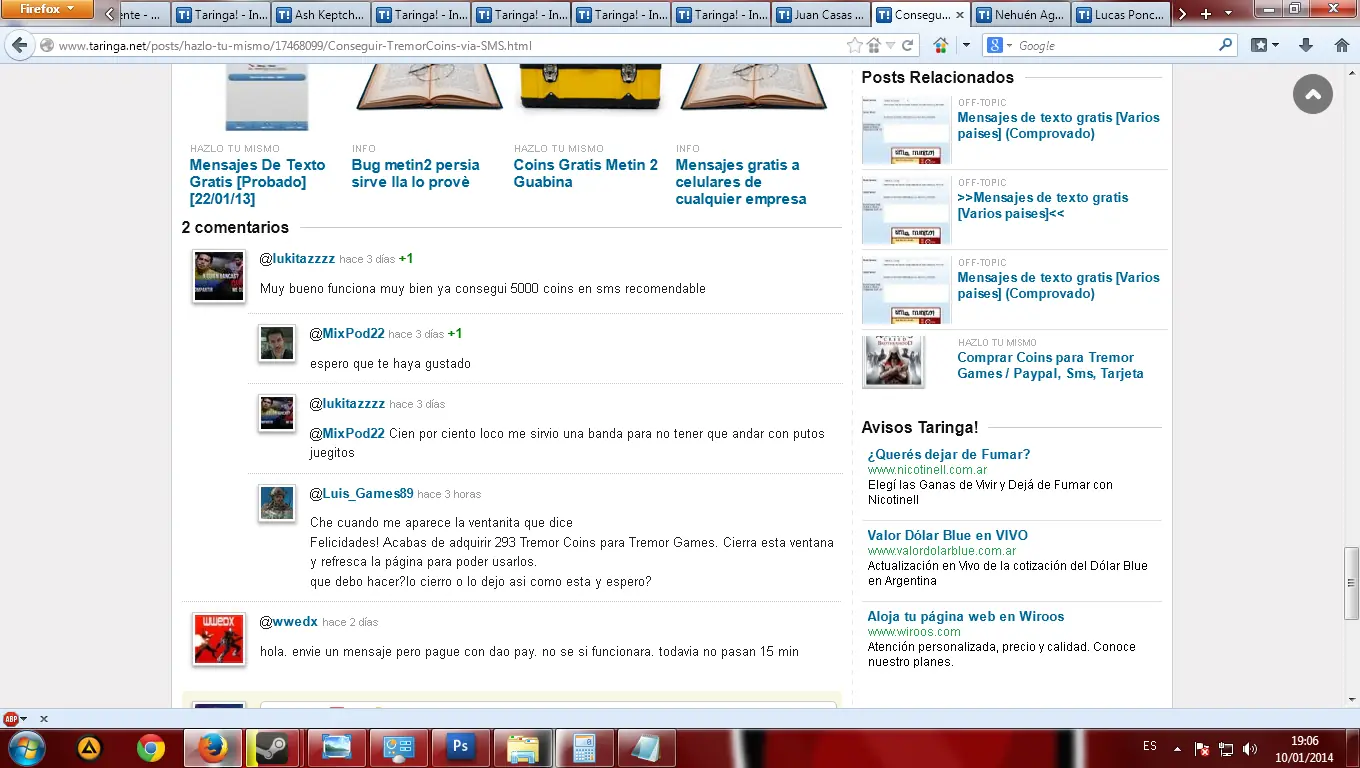Open the URL history dropdown arrow

pyautogui.click(x=891, y=45)
